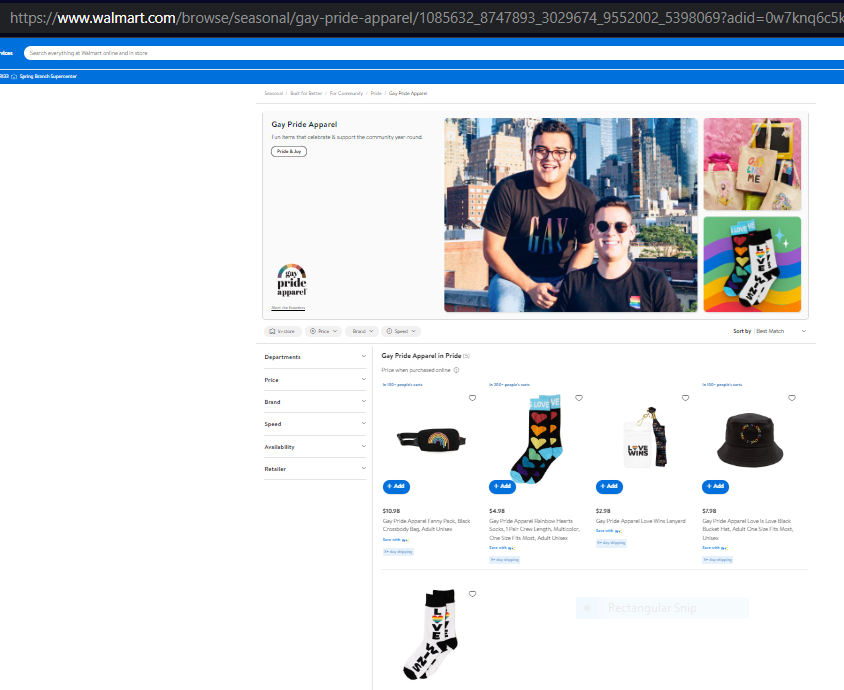Expand the Departments sidebar section

(x=315, y=357)
